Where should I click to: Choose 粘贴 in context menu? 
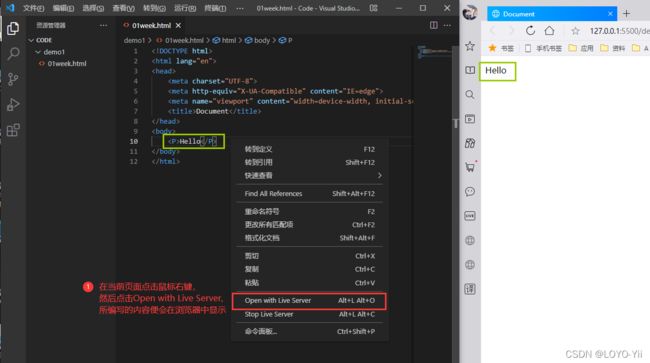coord(310,283)
